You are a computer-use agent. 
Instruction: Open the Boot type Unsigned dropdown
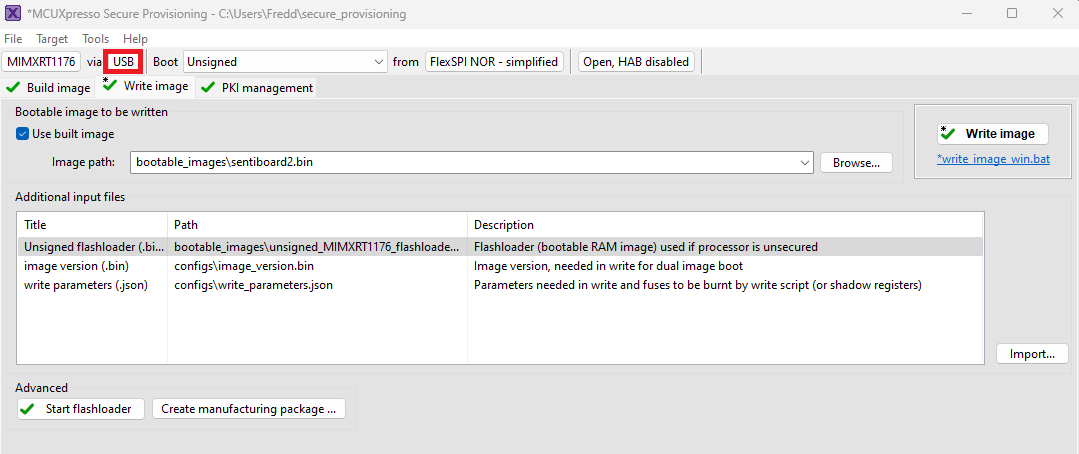tap(285, 62)
